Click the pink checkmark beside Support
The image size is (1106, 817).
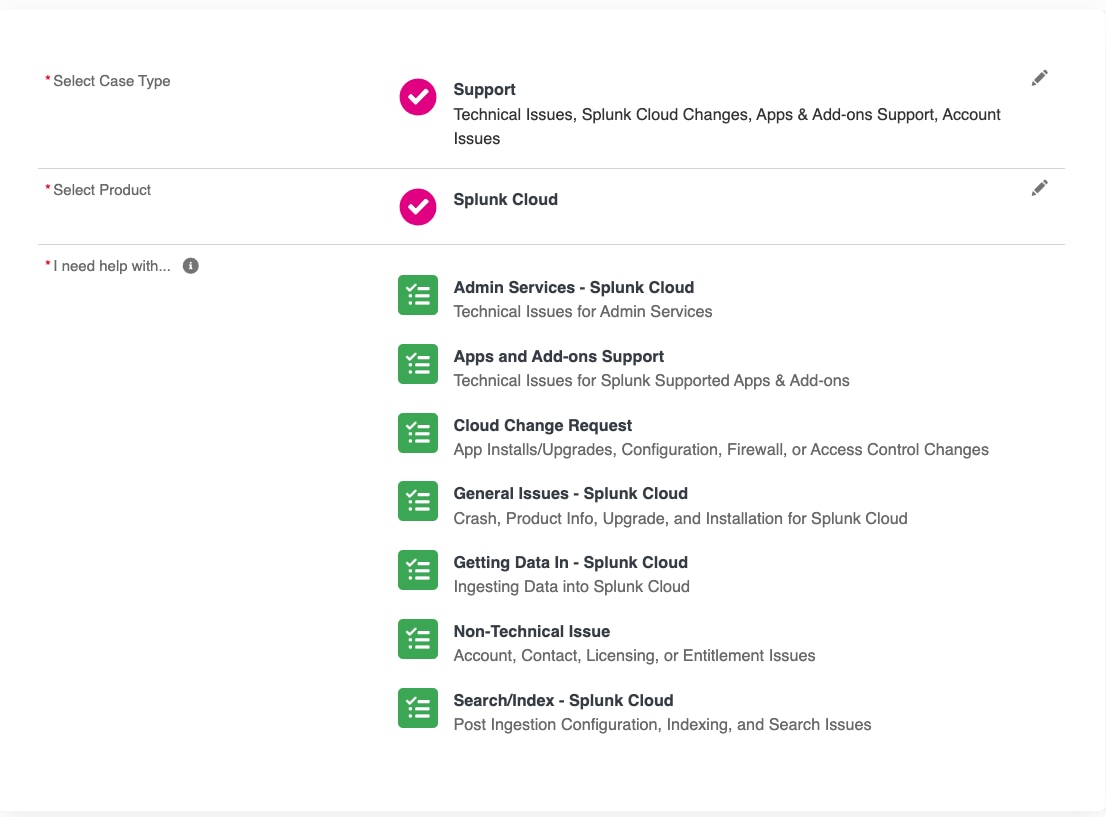[418, 97]
